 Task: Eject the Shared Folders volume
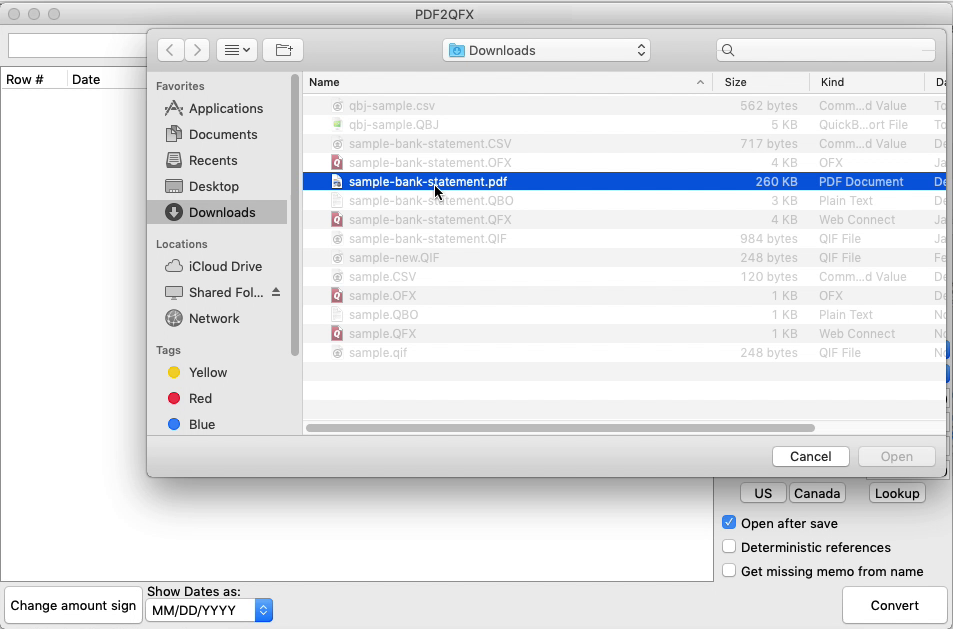click(276, 292)
